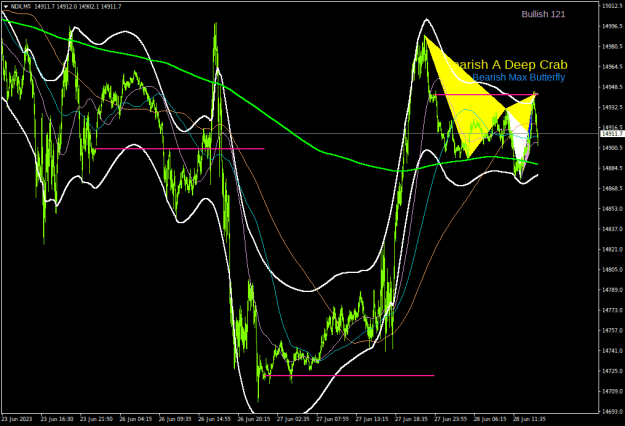This screenshot has height=426, width=625.
Task: Select the pink horizontal line near 14900
Action: pyautogui.click(x=180, y=149)
